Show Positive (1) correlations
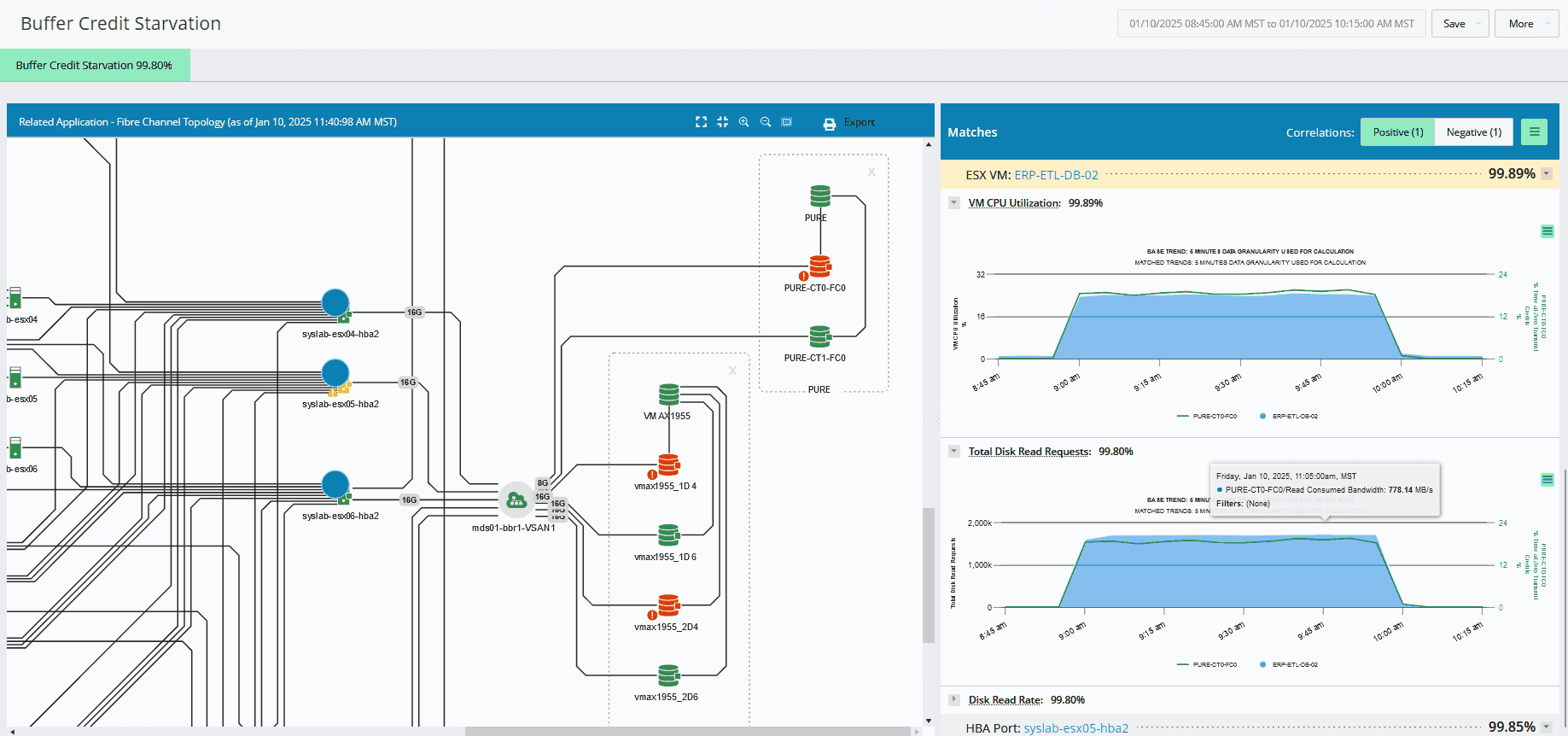1568x736 pixels. 1397,131
